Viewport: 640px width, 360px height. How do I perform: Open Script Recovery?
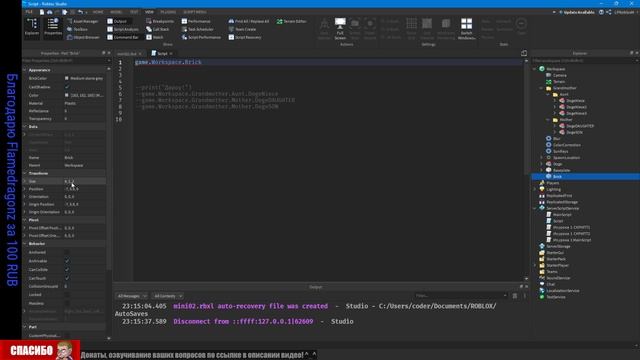click(245, 37)
